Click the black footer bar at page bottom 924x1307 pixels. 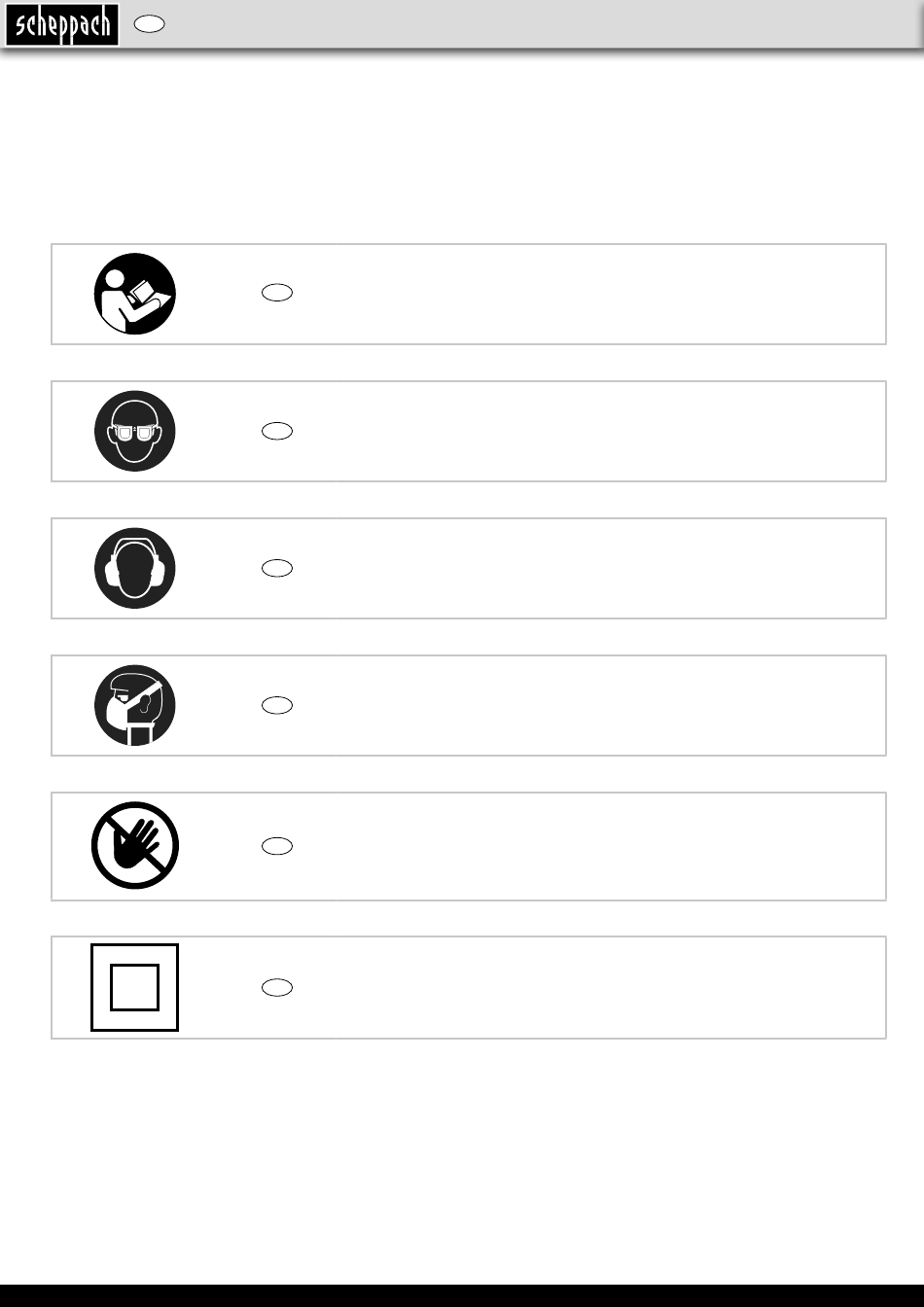462,1295
